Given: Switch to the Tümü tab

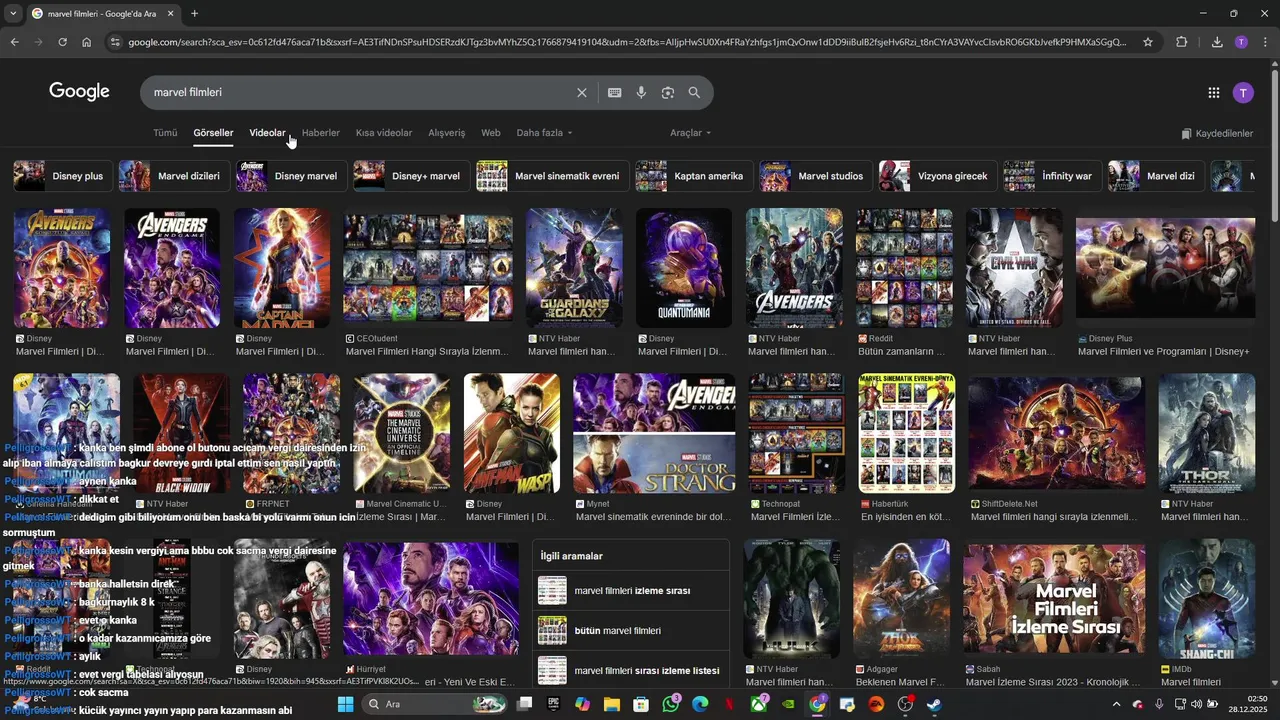Looking at the screenshot, I should tap(165, 133).
